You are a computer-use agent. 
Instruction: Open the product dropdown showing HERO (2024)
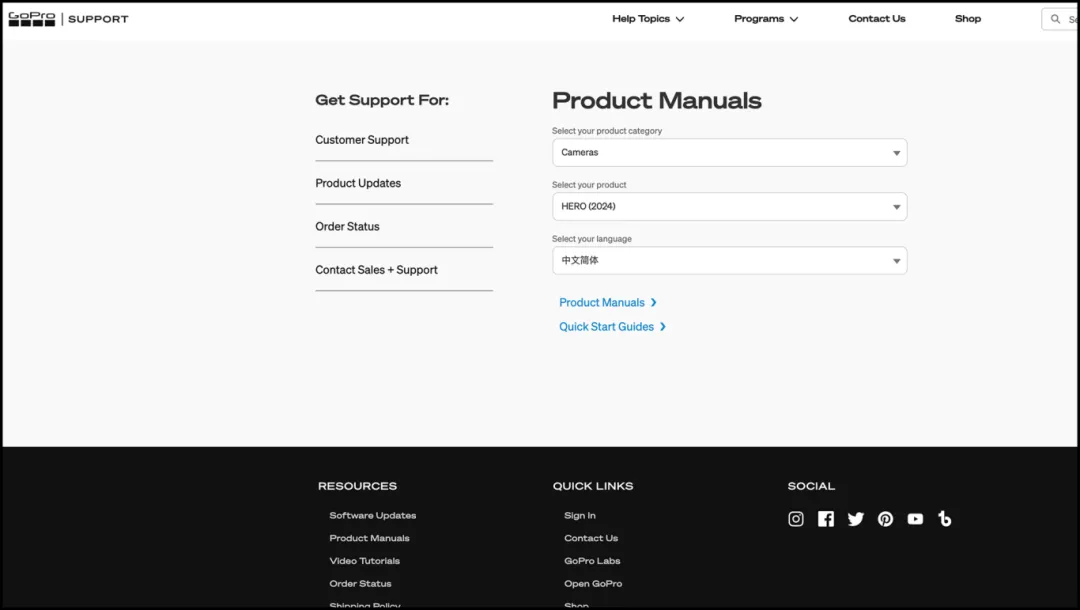tap(729, 207)
